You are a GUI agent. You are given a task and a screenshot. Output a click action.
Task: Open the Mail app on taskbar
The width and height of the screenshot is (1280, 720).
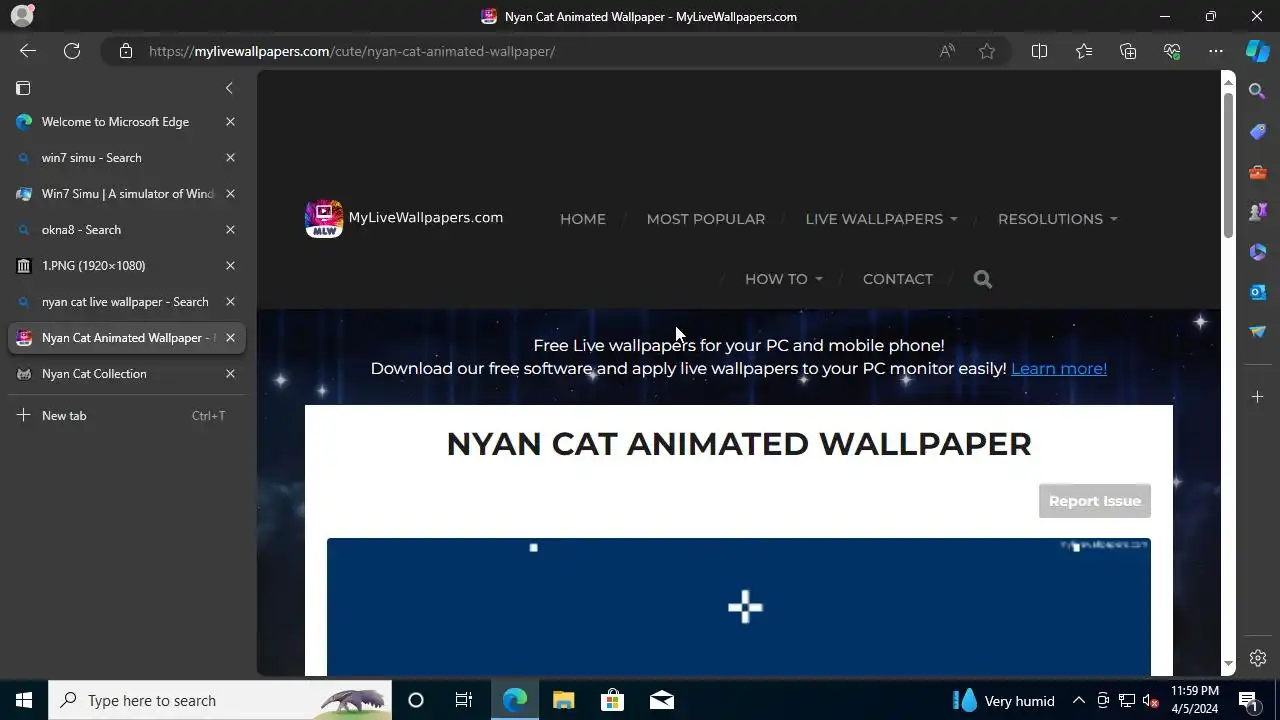pos(661,700)
